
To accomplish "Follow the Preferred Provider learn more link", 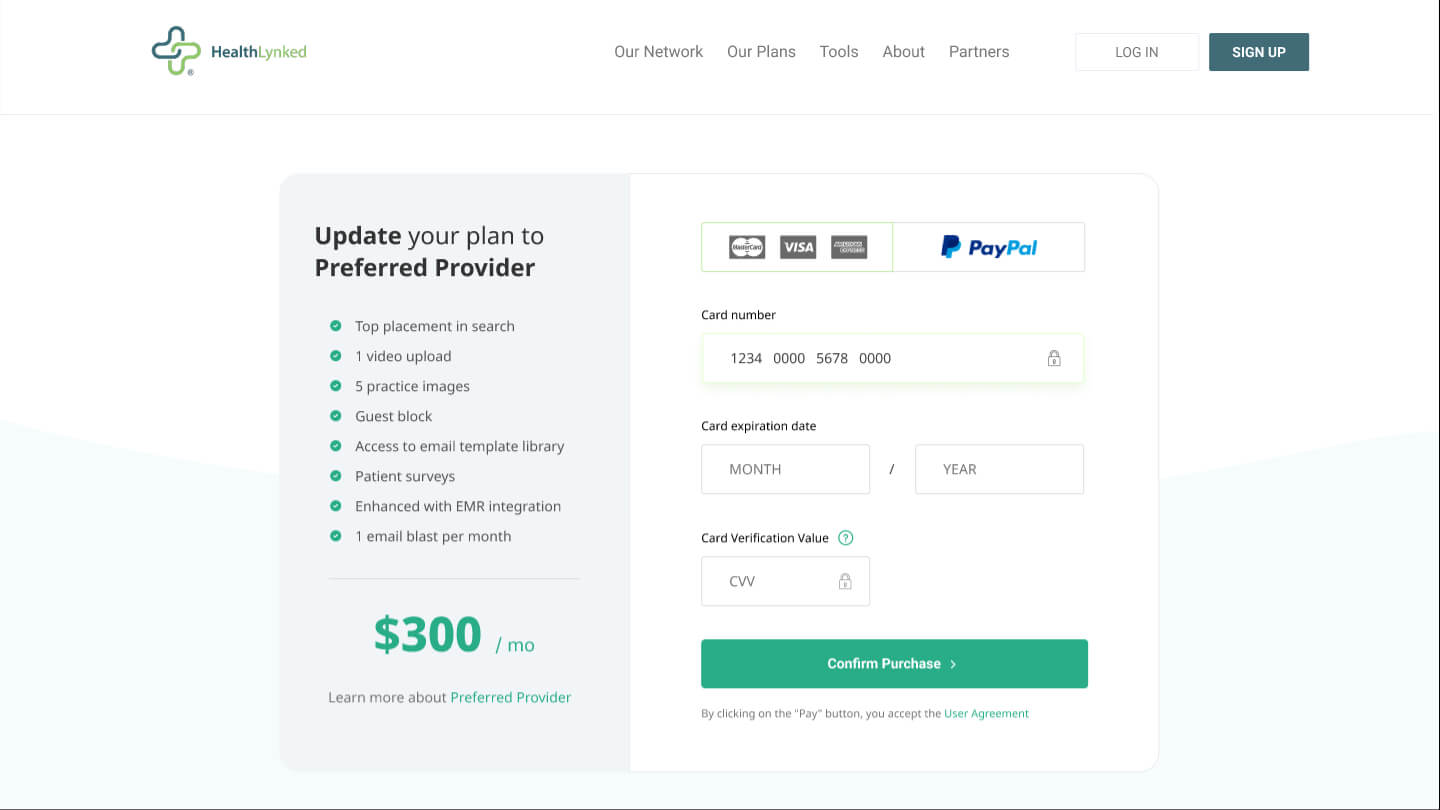I will point(510,698).
